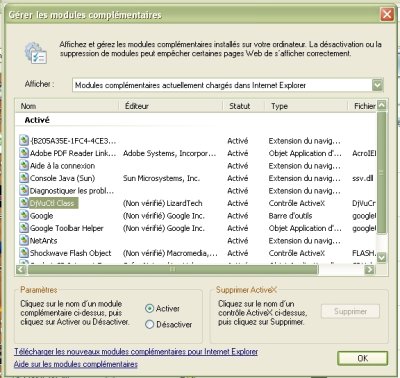This screenshot has height=378, width=400.
Task: Click the Supprimer button
Action: 350,311
